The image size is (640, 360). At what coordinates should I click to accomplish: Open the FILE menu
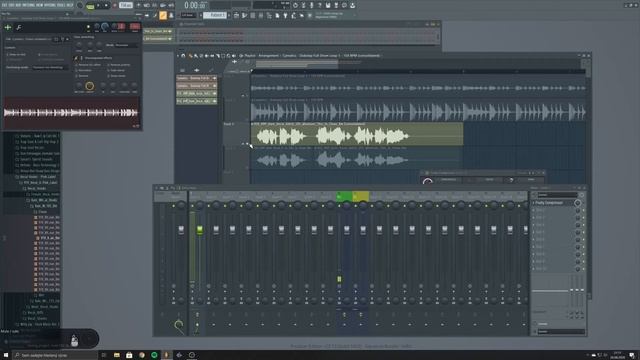[x=4, y=5]
